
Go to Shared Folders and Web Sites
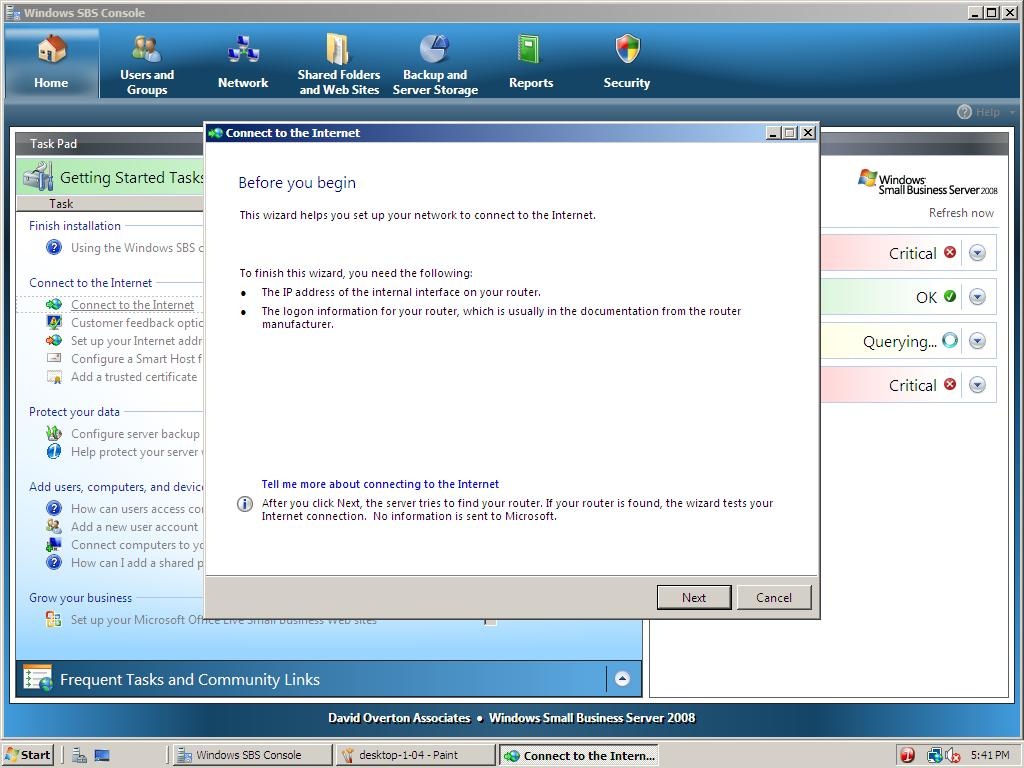338,64
